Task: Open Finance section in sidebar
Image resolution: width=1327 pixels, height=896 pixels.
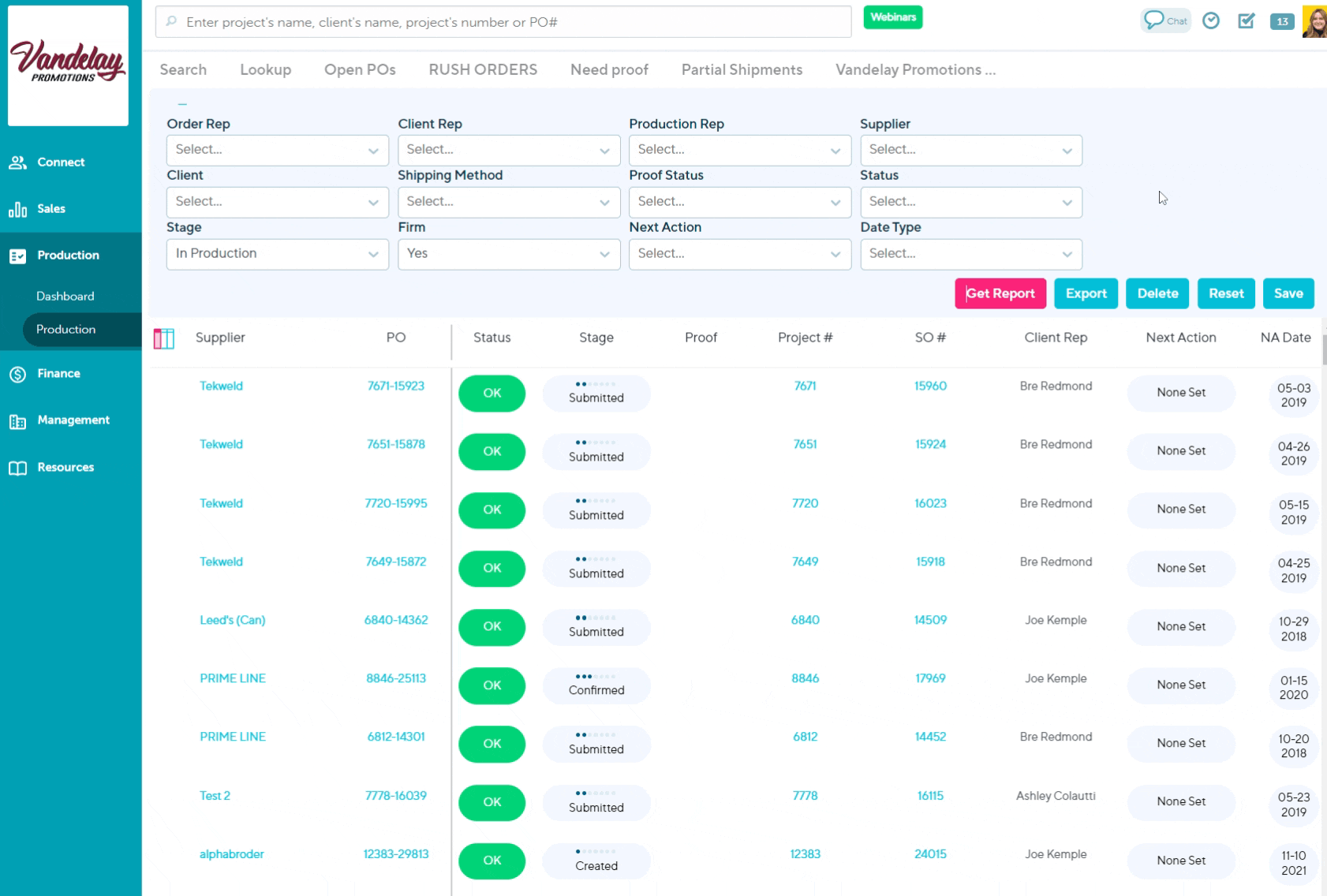Action: (58, 374)
